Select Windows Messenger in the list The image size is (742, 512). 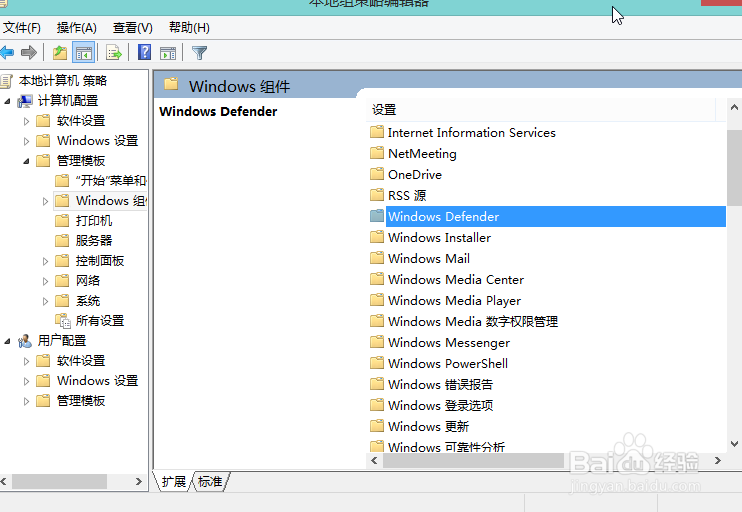tap(449, 342)
